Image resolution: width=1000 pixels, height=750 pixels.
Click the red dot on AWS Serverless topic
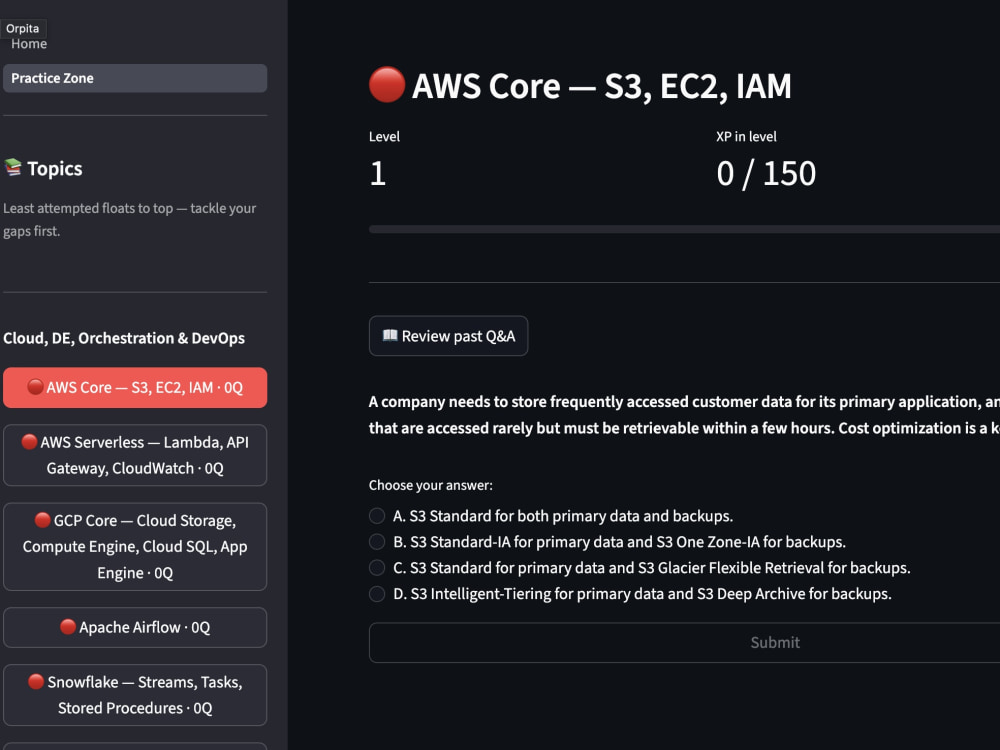point(29,441)
